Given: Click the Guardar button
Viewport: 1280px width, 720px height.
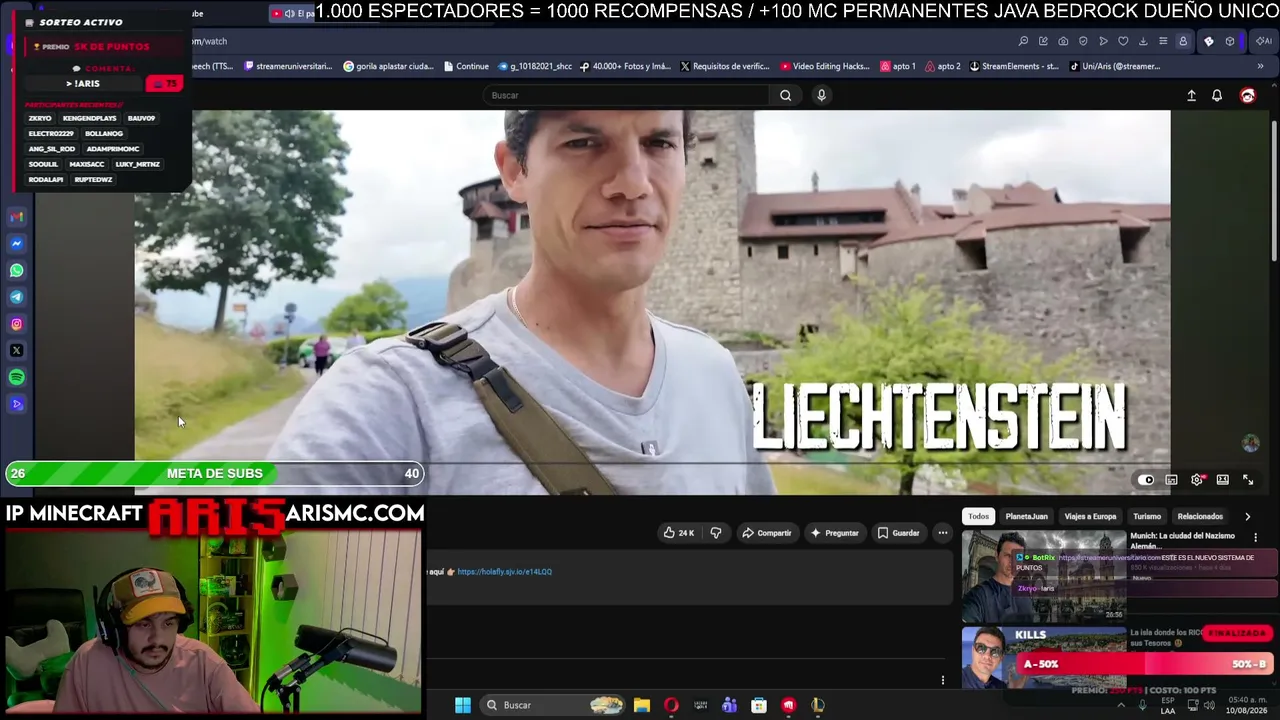Looking at the screenshot, I should coord(898,533).
